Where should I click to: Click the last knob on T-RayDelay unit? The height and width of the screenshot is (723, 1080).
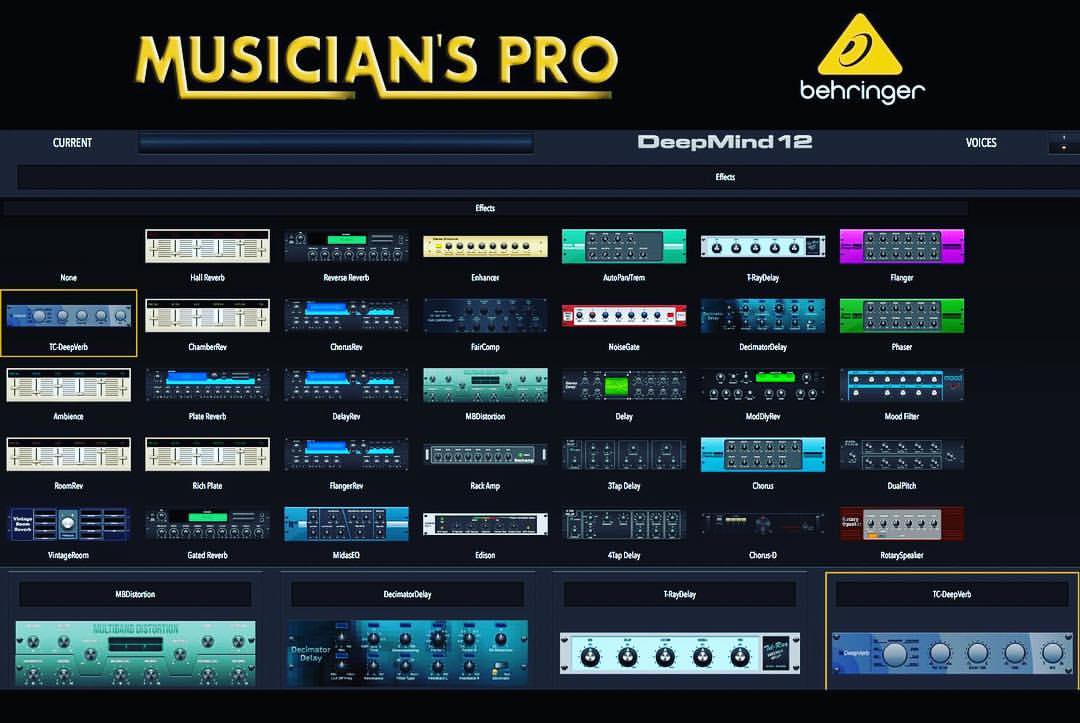[x=740, y=657]
